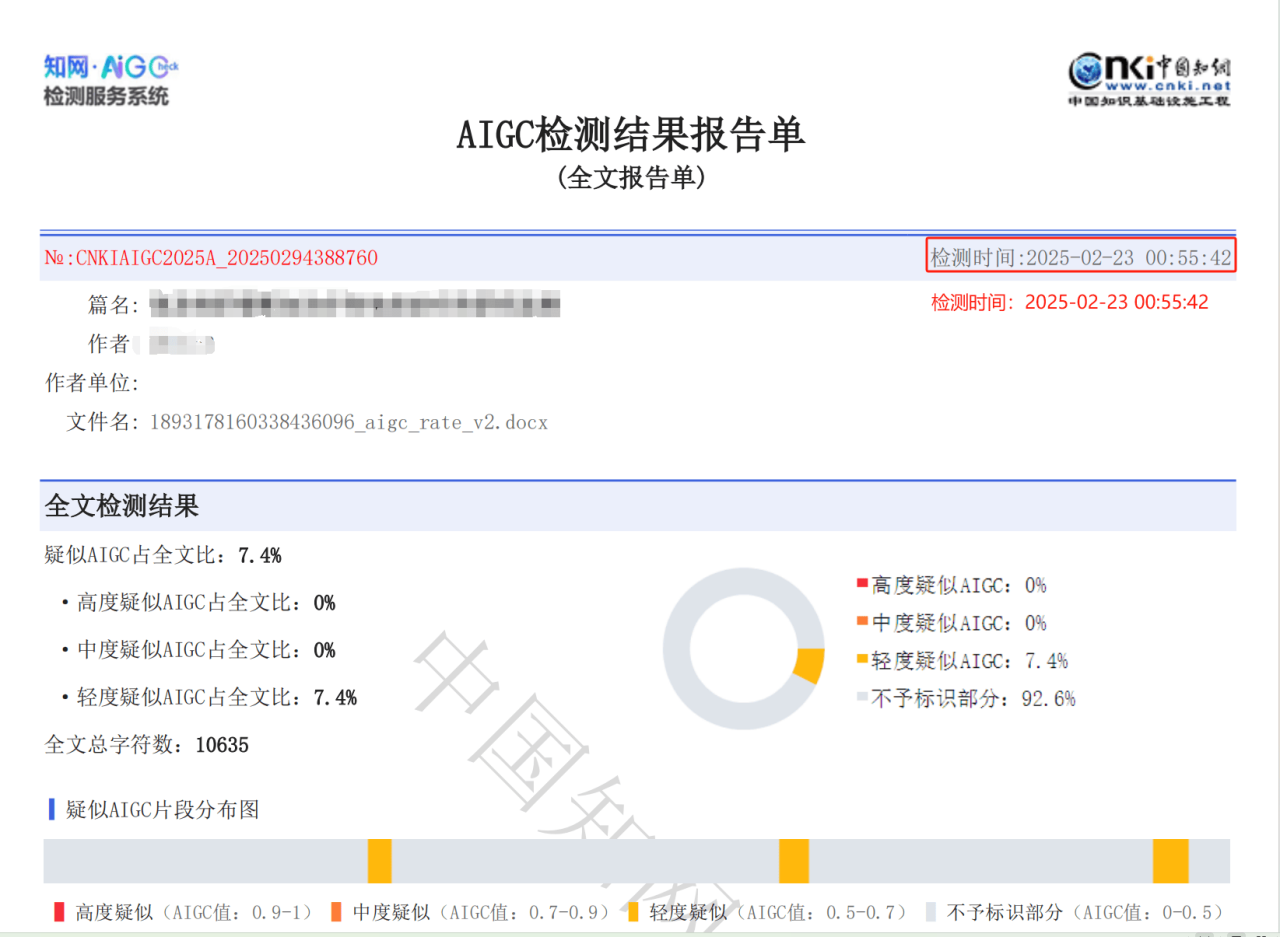Screen dimensions: 1280x937
Task: Click the orange square beside 中度疑似AIGC: 0%
Action: [860, 622]
